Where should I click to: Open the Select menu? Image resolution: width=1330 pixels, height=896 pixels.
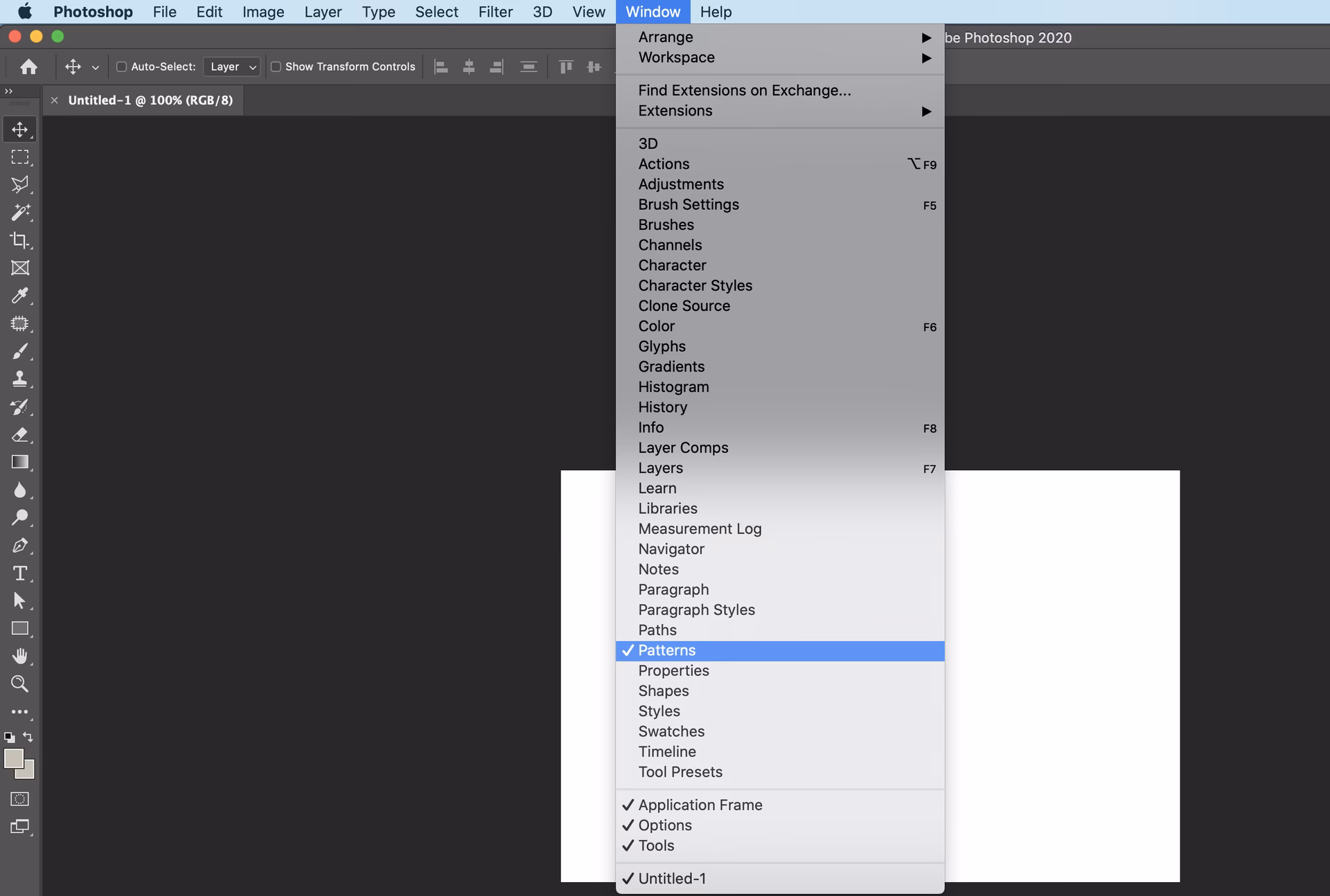pyautogui.click(x=436, y=12)
